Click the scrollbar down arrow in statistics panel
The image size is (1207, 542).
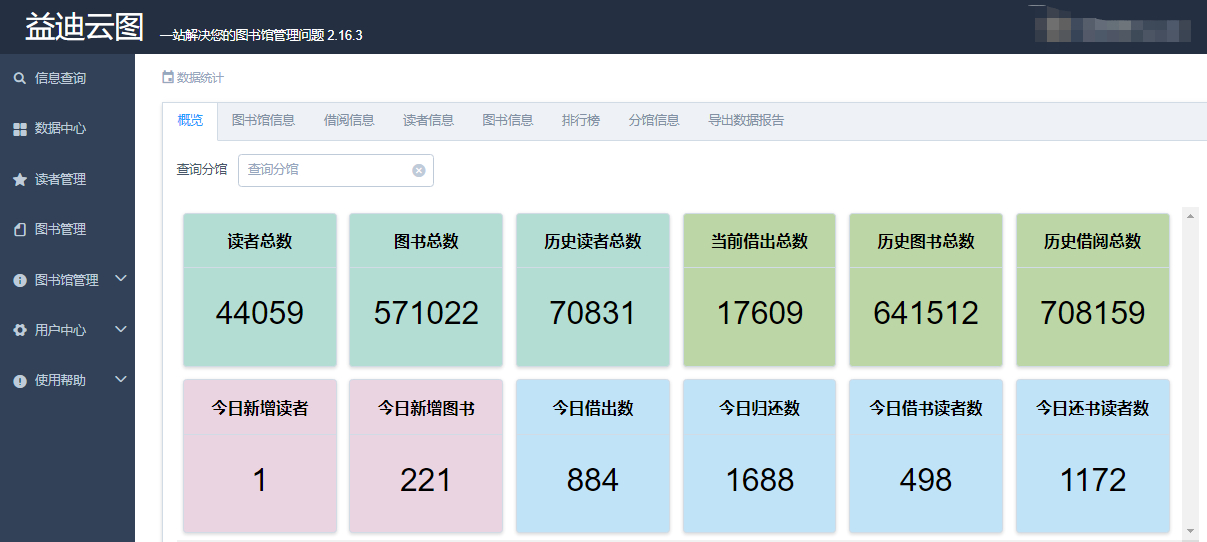1190,530
